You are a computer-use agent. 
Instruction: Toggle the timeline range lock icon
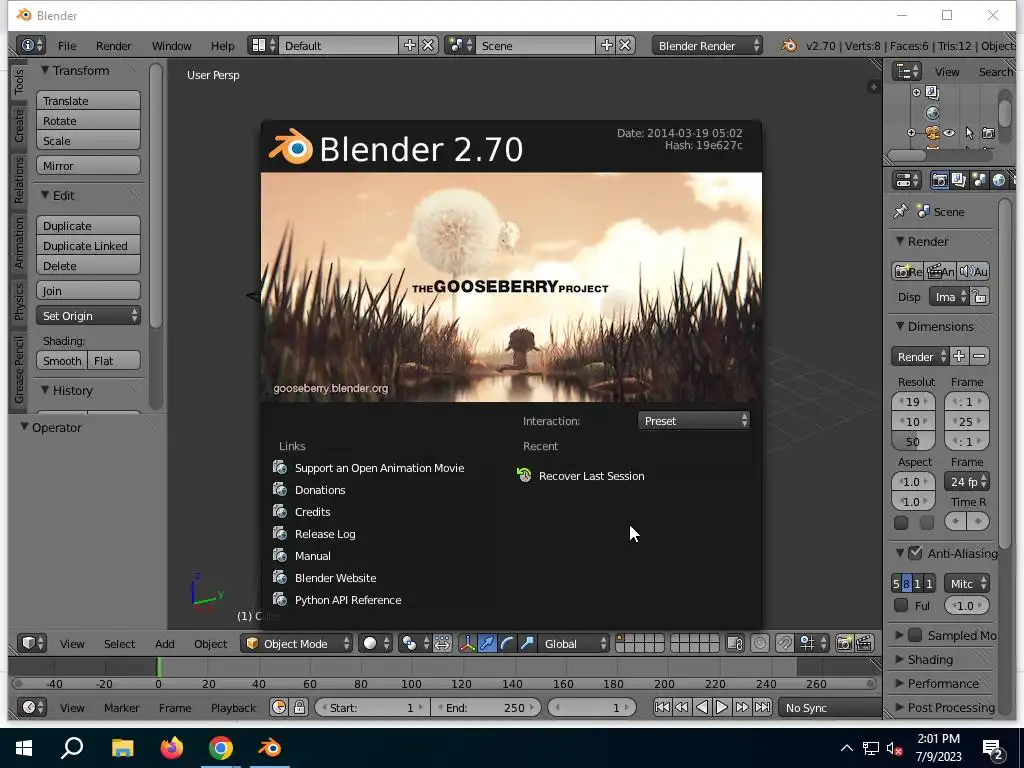pos(299,707)
